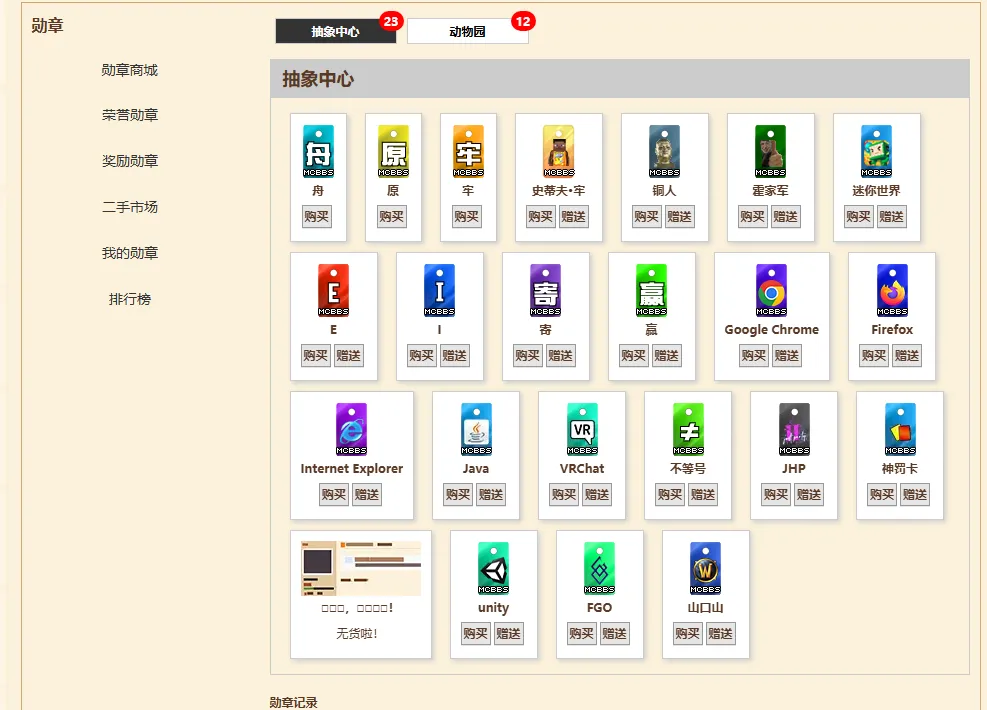
Task: Click 购买 under 山口山
Action: (687, 634)
